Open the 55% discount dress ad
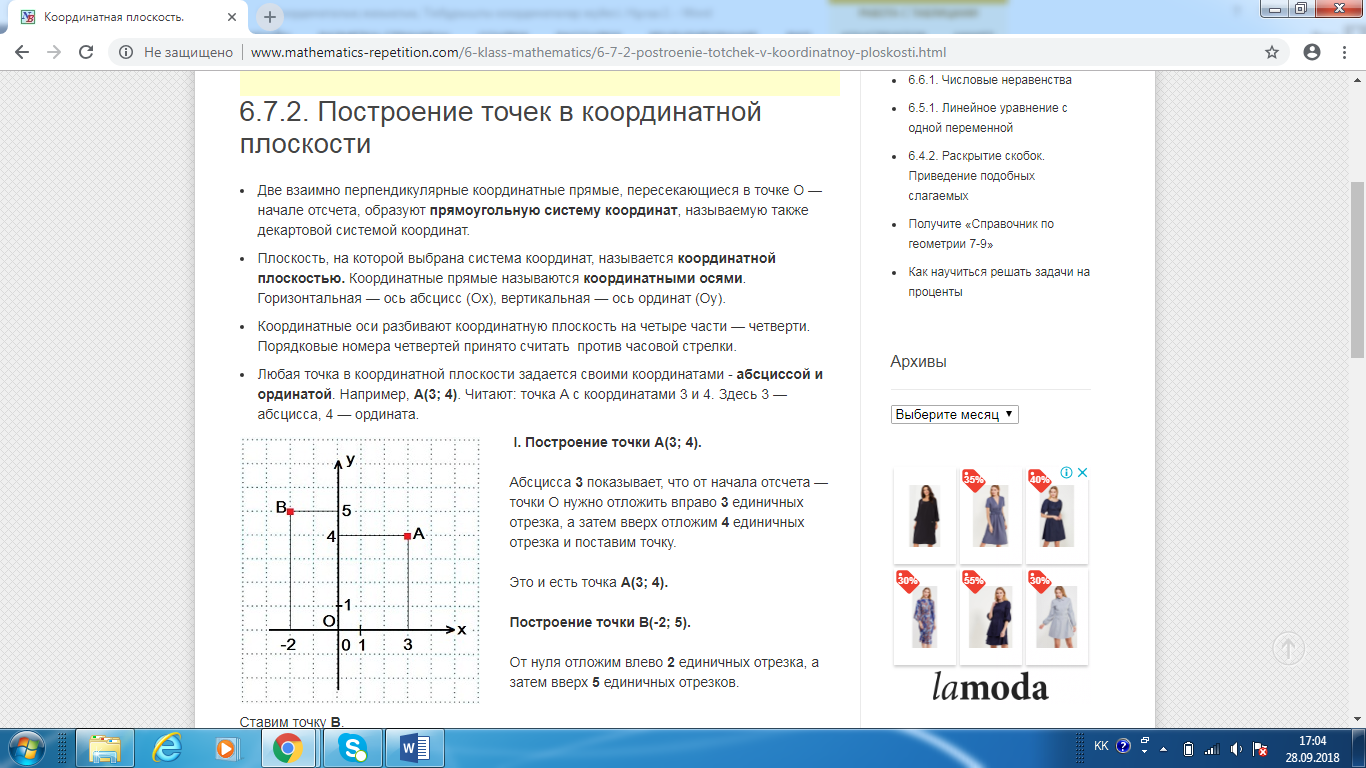 [990, 616]
